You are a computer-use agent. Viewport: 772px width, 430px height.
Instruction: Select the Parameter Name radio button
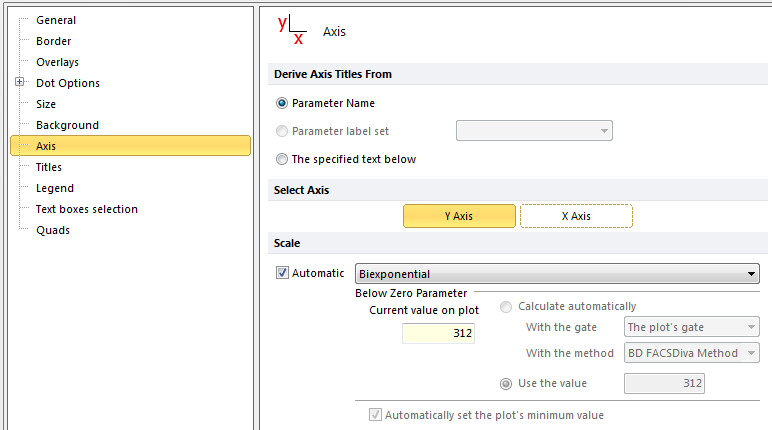283,103
